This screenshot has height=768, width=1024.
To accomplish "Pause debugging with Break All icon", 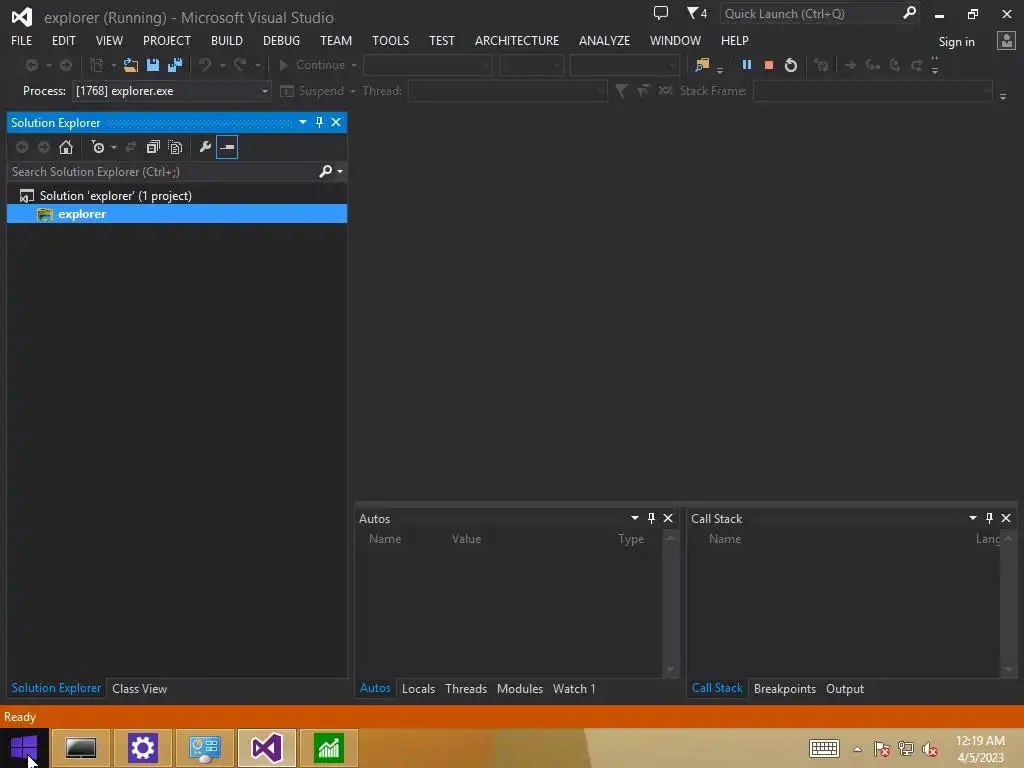I will (746, 65).
